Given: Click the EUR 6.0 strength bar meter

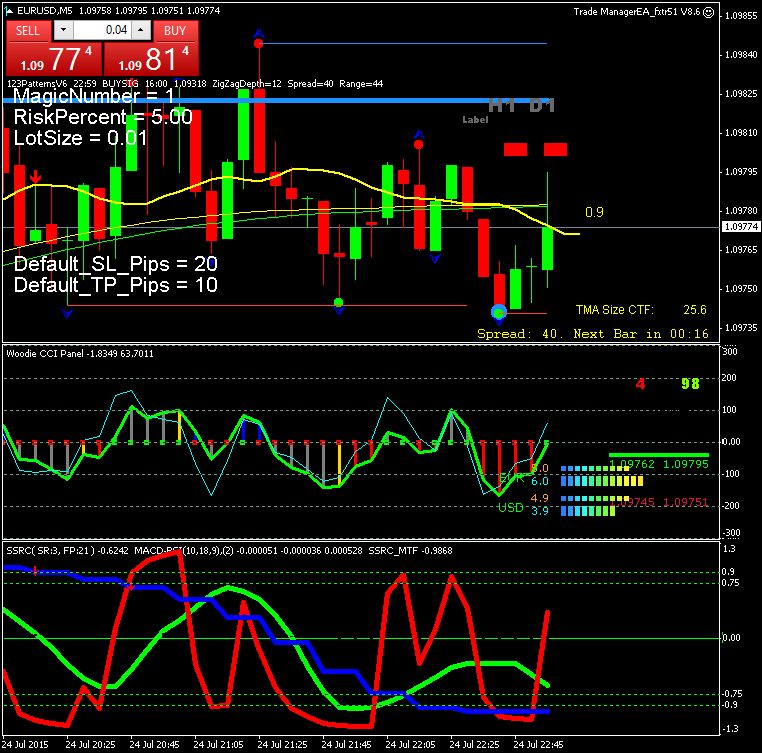Looking at the screenshot, I should [602, 481].
